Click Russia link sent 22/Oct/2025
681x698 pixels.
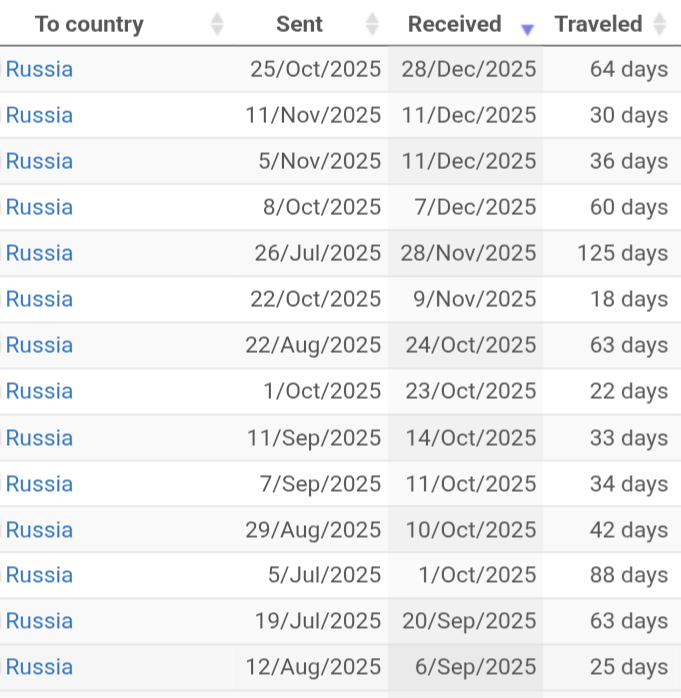(x=39, y=299)
